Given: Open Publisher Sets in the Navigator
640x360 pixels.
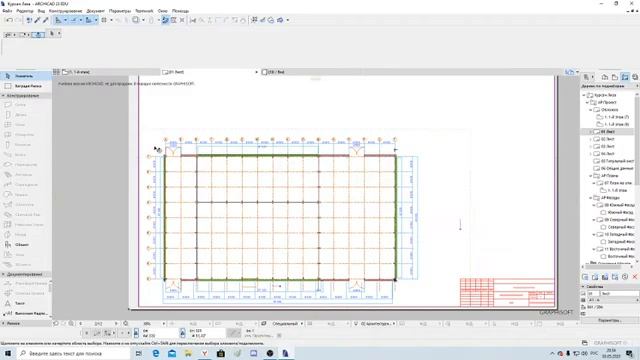Looking at the screenshot, I should pyautogui.click(x=635, y=77).
